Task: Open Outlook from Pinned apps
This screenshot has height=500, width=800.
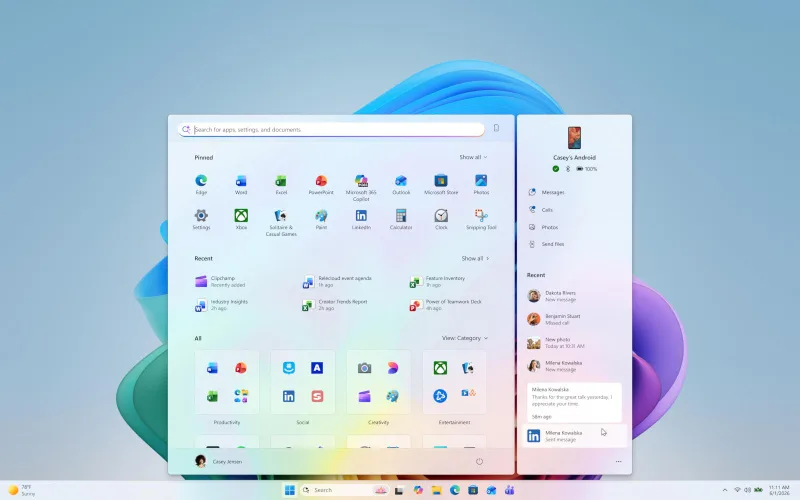Action: pyautogui.click(x=401, y=185)
